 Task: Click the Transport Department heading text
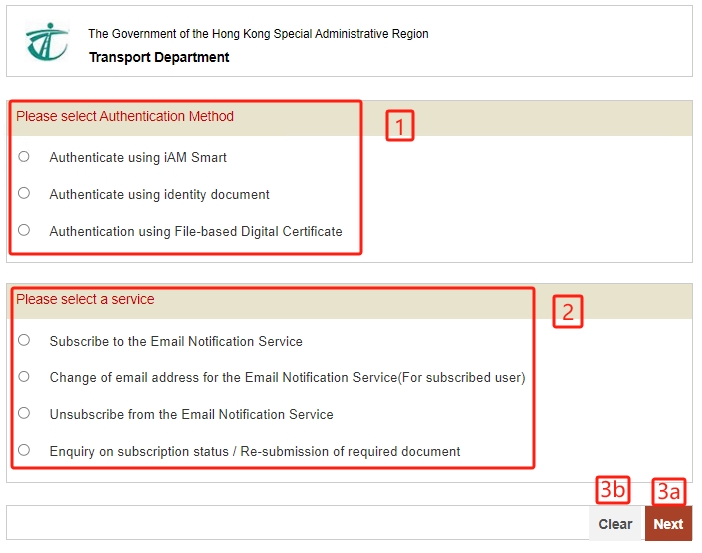pyautogui.click(x=159, y=57)
